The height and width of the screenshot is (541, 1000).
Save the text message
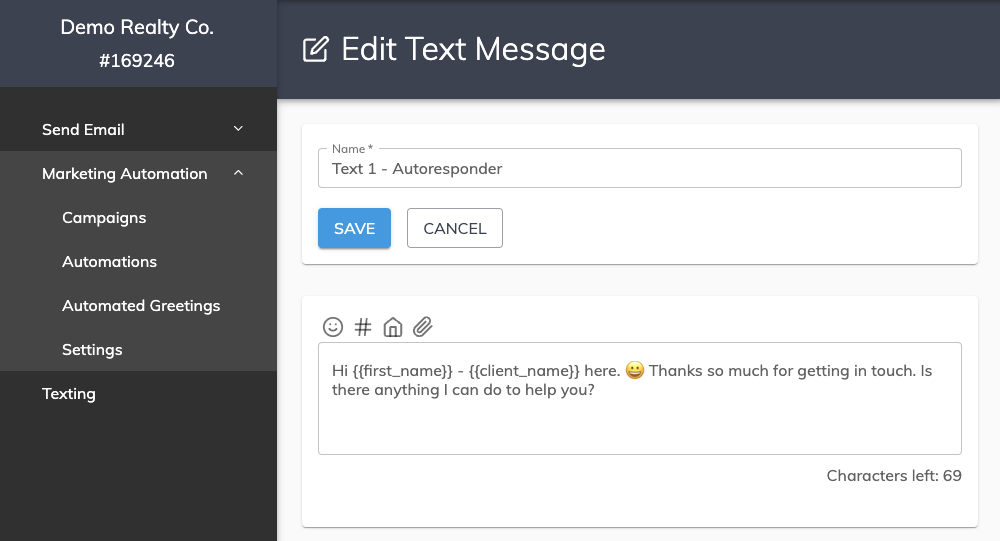click(355, 228)
